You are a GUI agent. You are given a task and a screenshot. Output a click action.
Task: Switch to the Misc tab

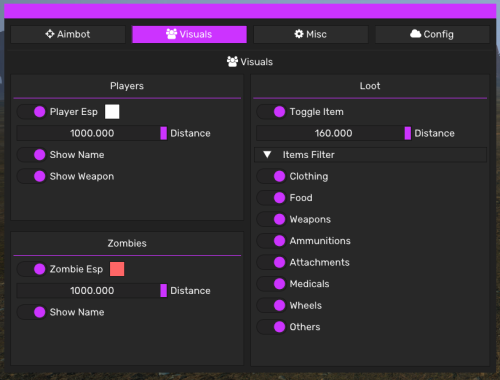[x=311, y=34]
